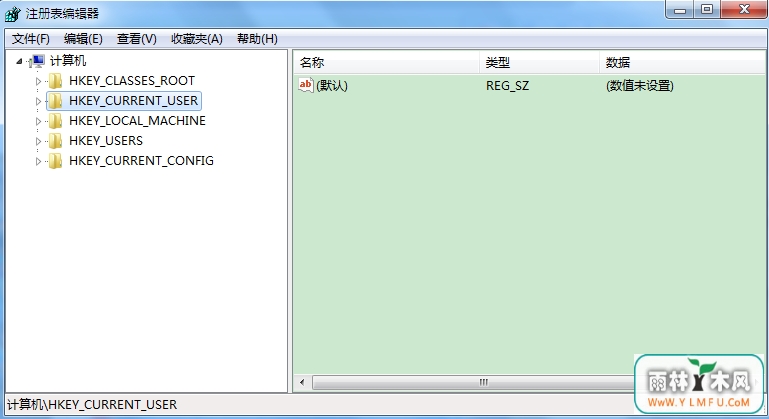Minimize the Registry Editor window

click(x=680, y=9)
